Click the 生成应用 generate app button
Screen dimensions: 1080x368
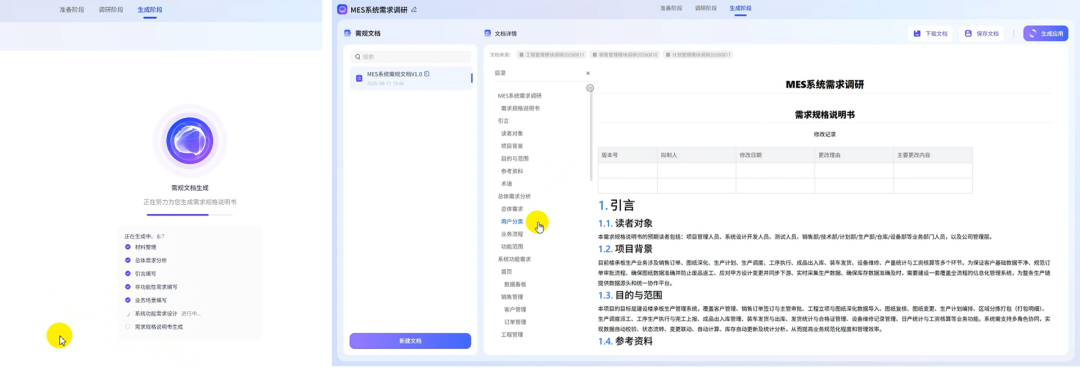coord(1046,33)
